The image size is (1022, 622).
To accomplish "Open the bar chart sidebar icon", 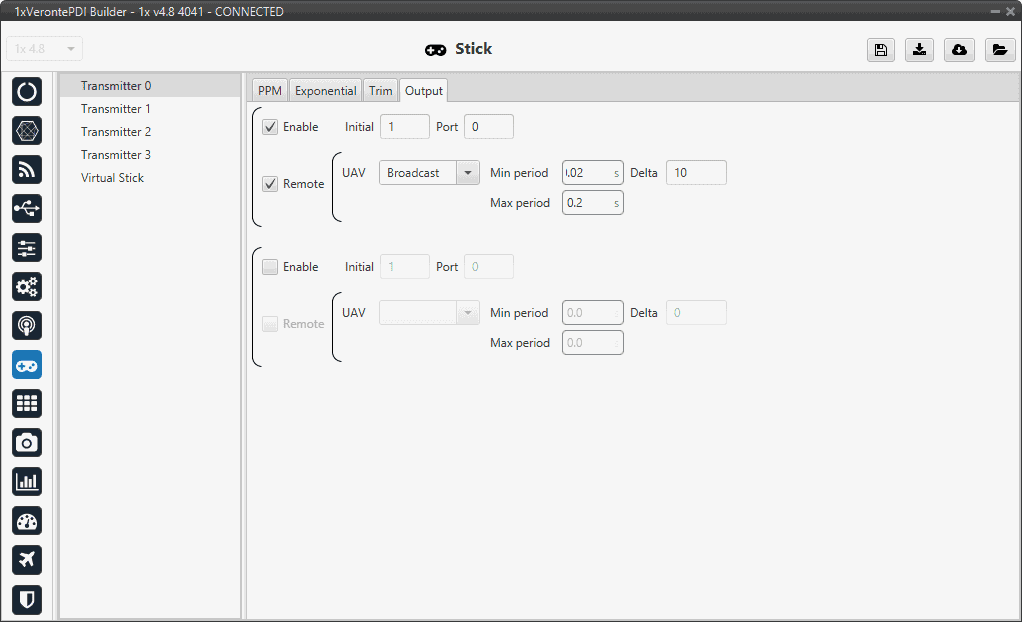I will 27,482.
